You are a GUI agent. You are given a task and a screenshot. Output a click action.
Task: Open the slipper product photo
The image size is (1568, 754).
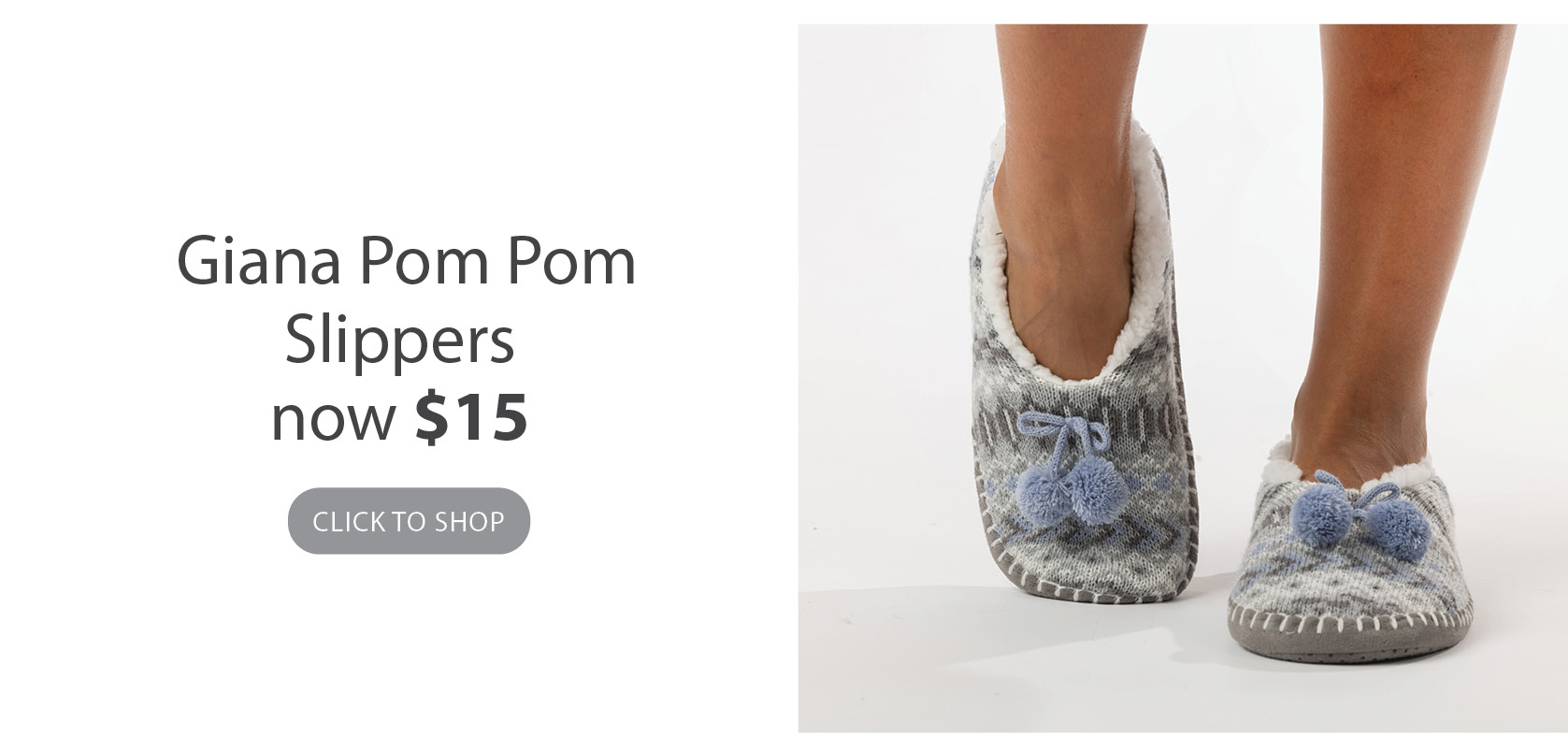coord(1183,378)
